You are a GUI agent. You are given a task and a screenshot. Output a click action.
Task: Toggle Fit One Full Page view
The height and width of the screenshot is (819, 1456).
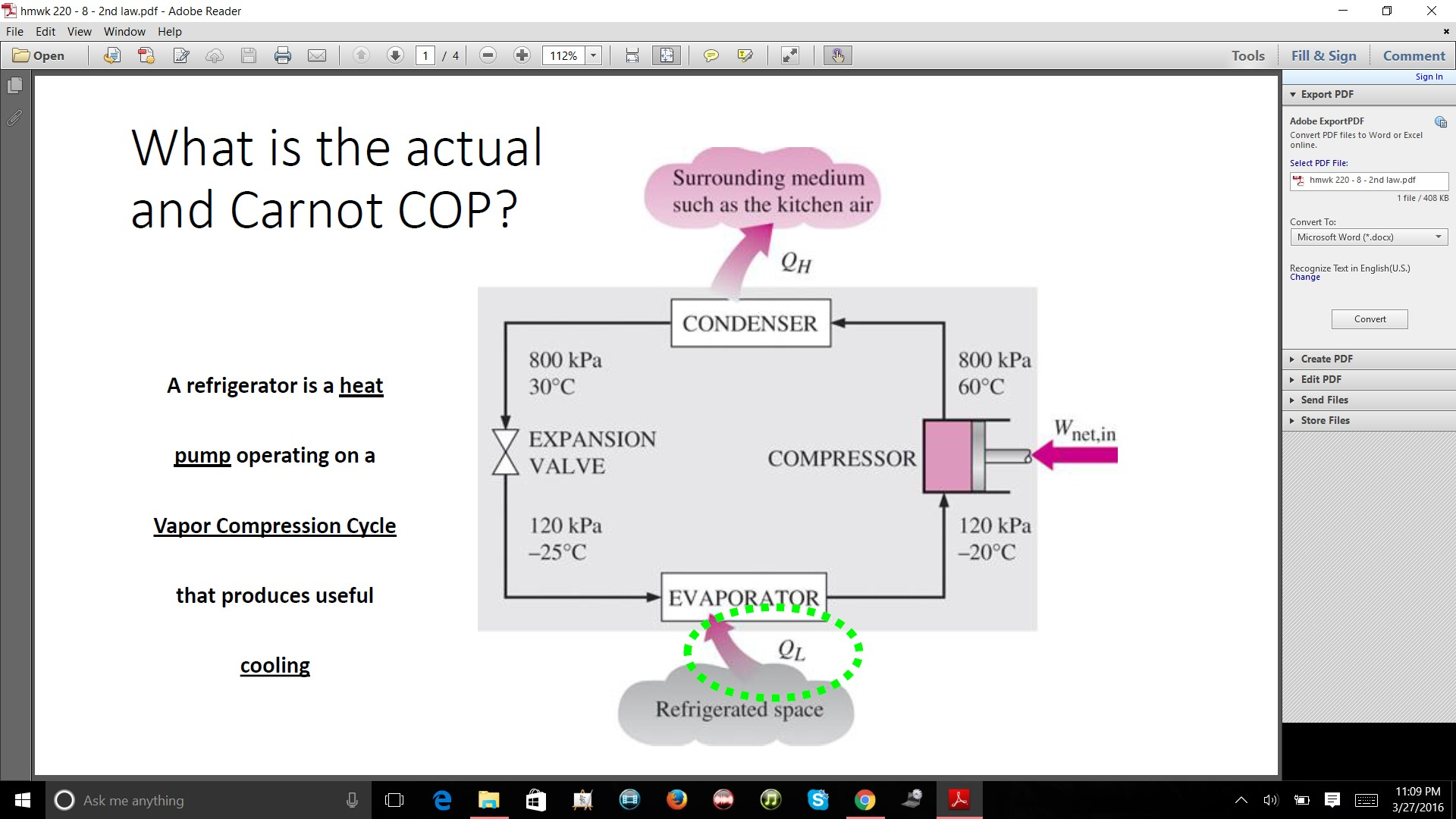(667, 55)
